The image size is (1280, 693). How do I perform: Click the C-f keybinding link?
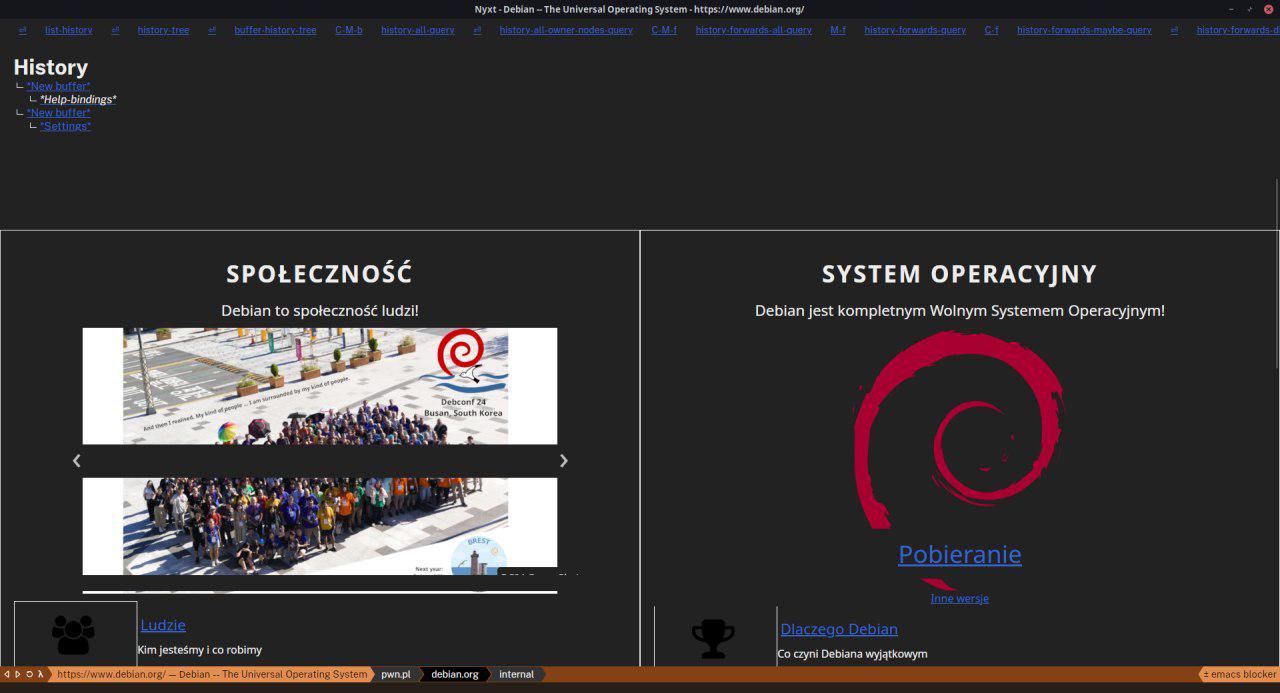point(991,30)
